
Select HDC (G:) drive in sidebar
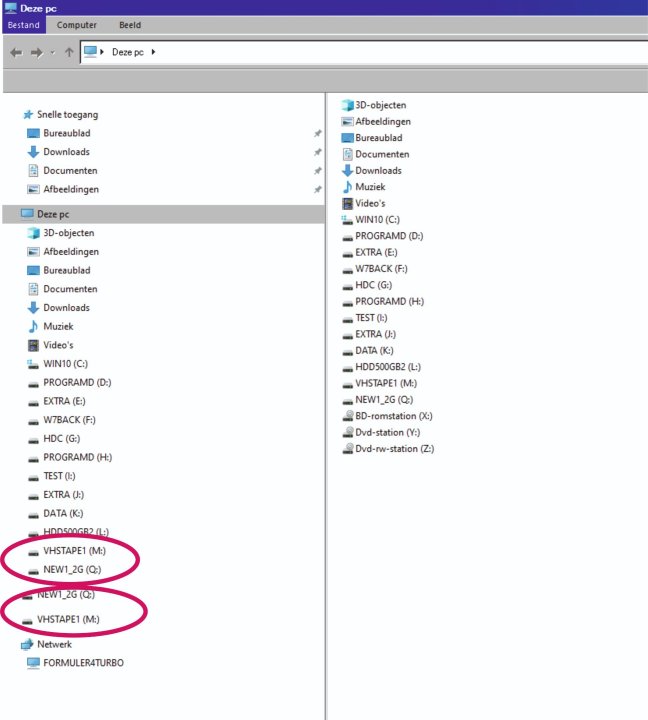pos(62,439)
